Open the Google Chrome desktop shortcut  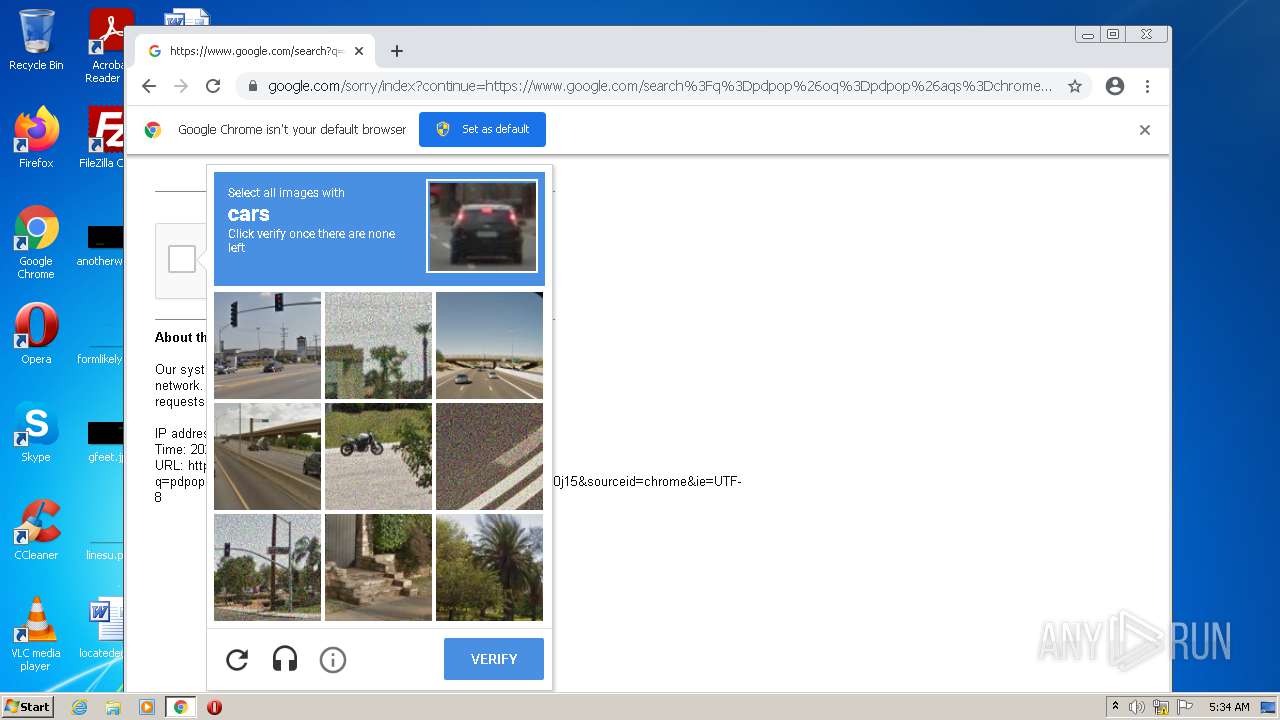point(36,243)
